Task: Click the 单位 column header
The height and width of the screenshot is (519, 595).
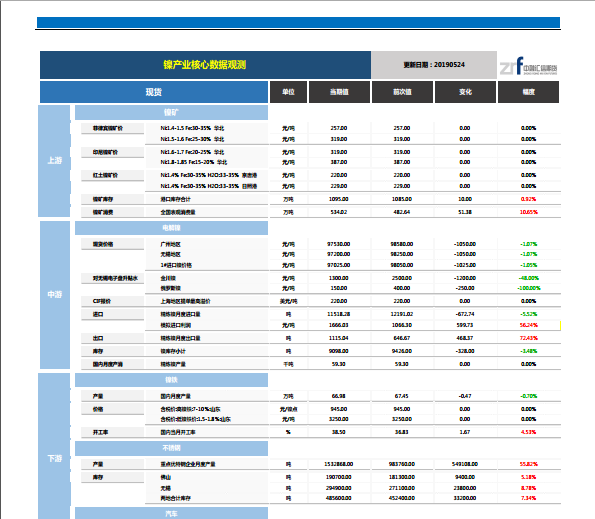Action: [x=288, y=92]
